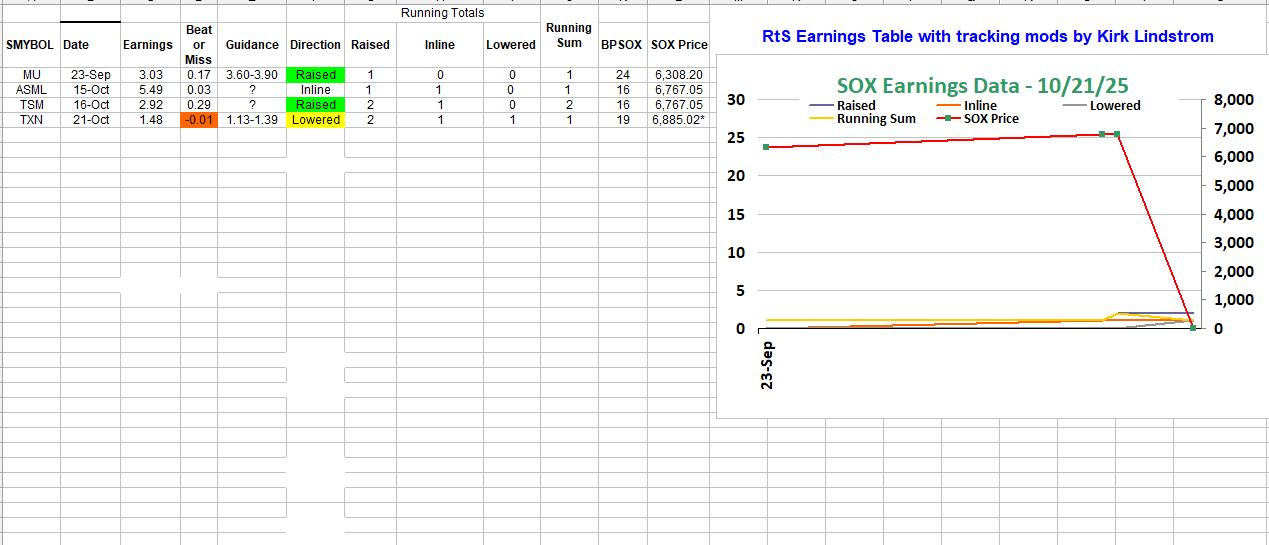The height and width of the screenshot is (545, 1269).
Task: Click the Guidance column header cell
Action: coord(252,45)
